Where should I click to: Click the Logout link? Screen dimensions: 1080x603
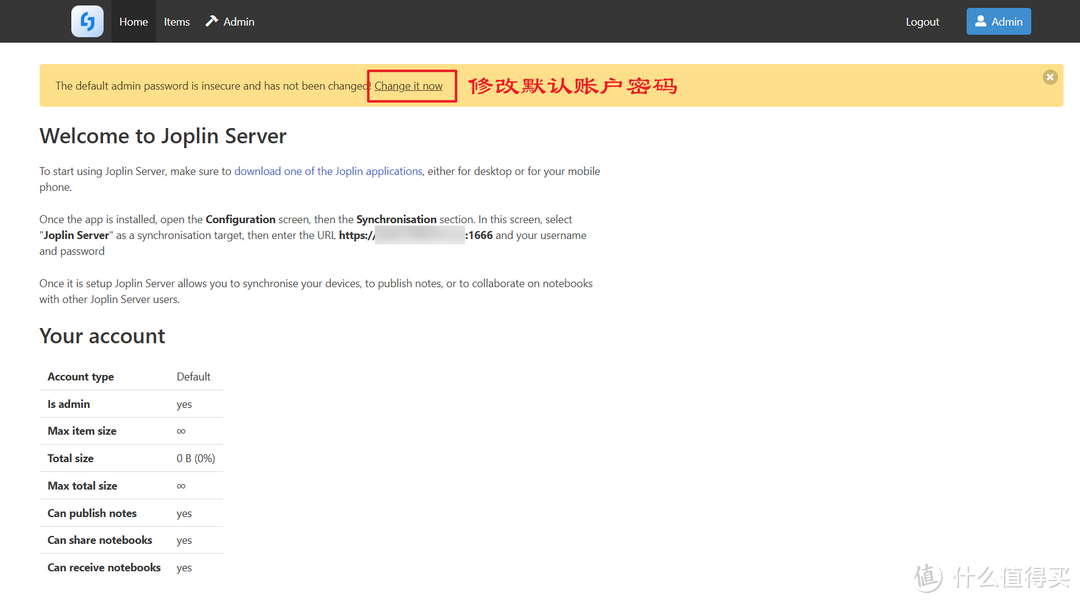click(x=922, y=22)
